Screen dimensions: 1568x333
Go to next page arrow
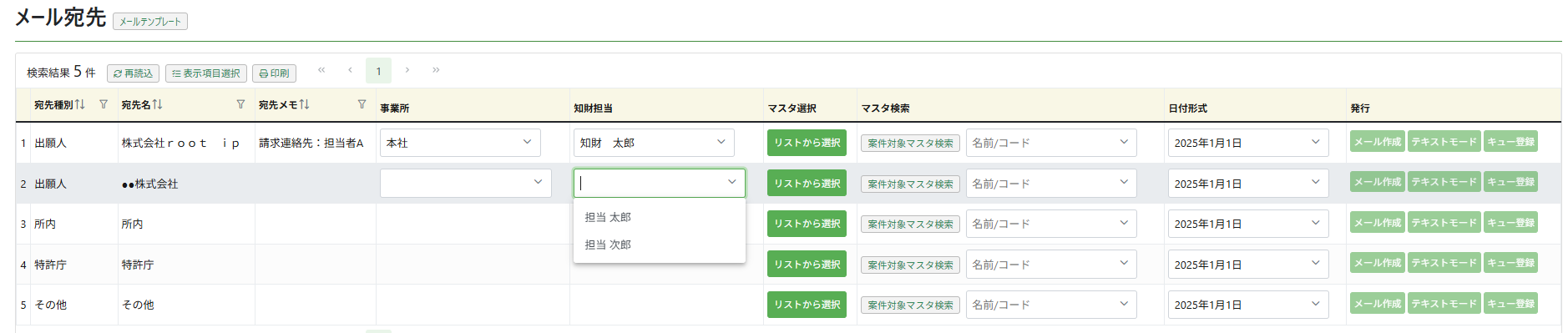407,70
